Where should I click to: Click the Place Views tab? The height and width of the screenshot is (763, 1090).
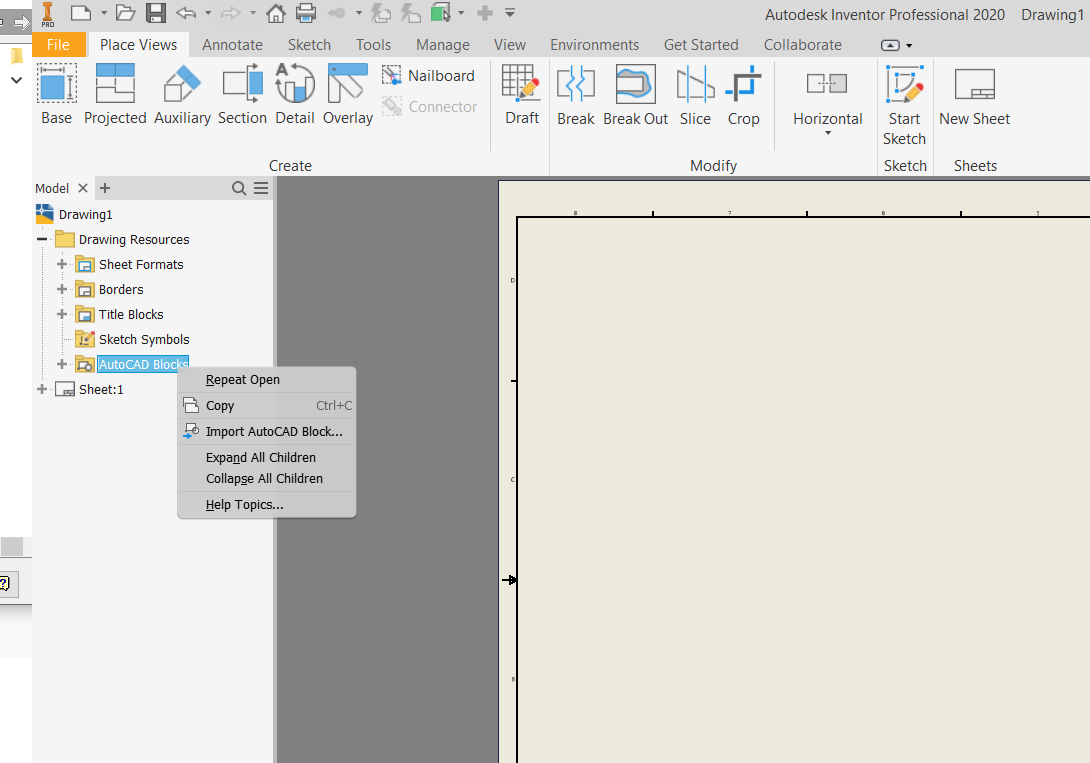138,44
